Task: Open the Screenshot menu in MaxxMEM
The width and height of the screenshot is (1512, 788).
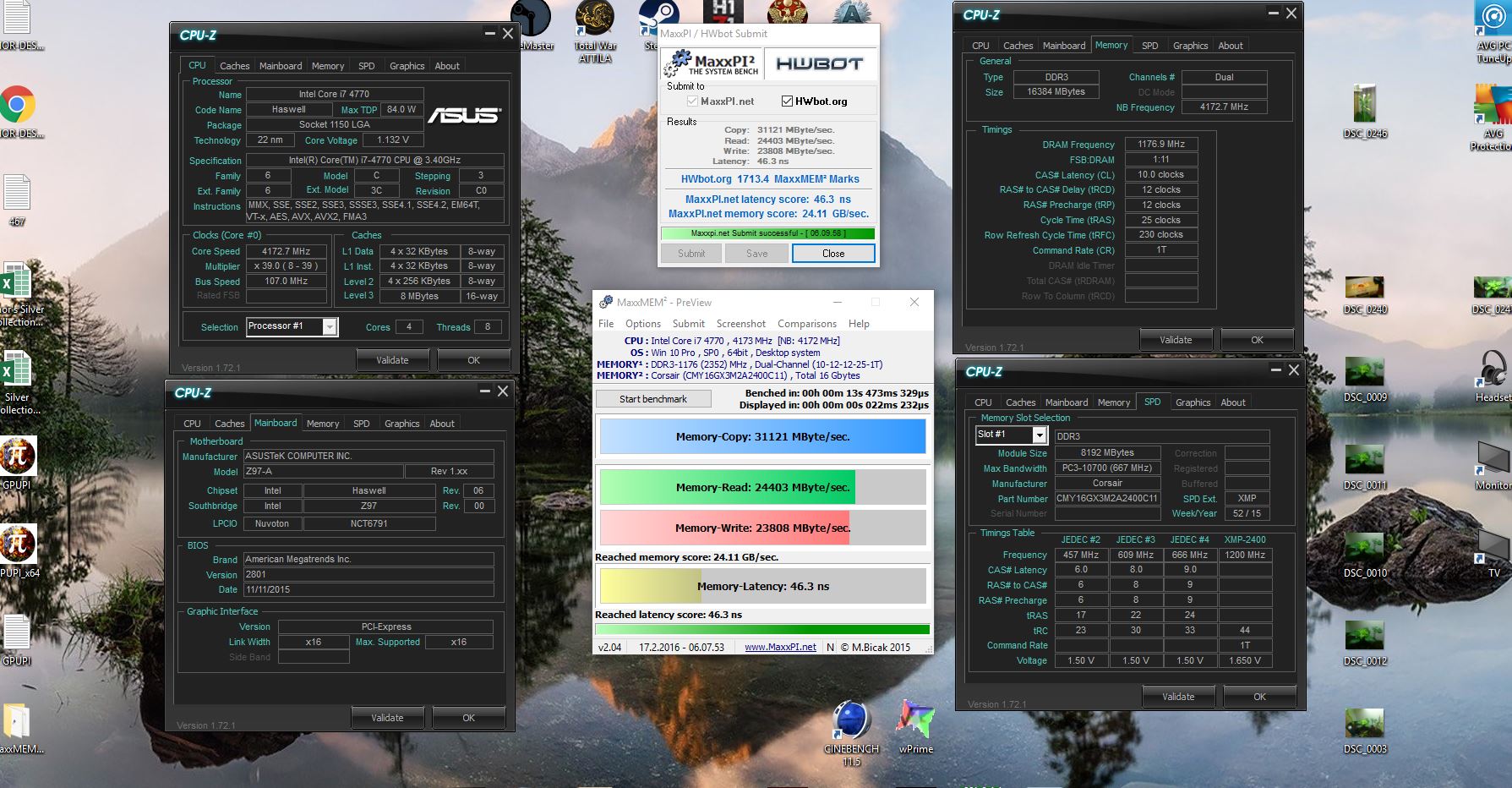Action: pos(741,324)
